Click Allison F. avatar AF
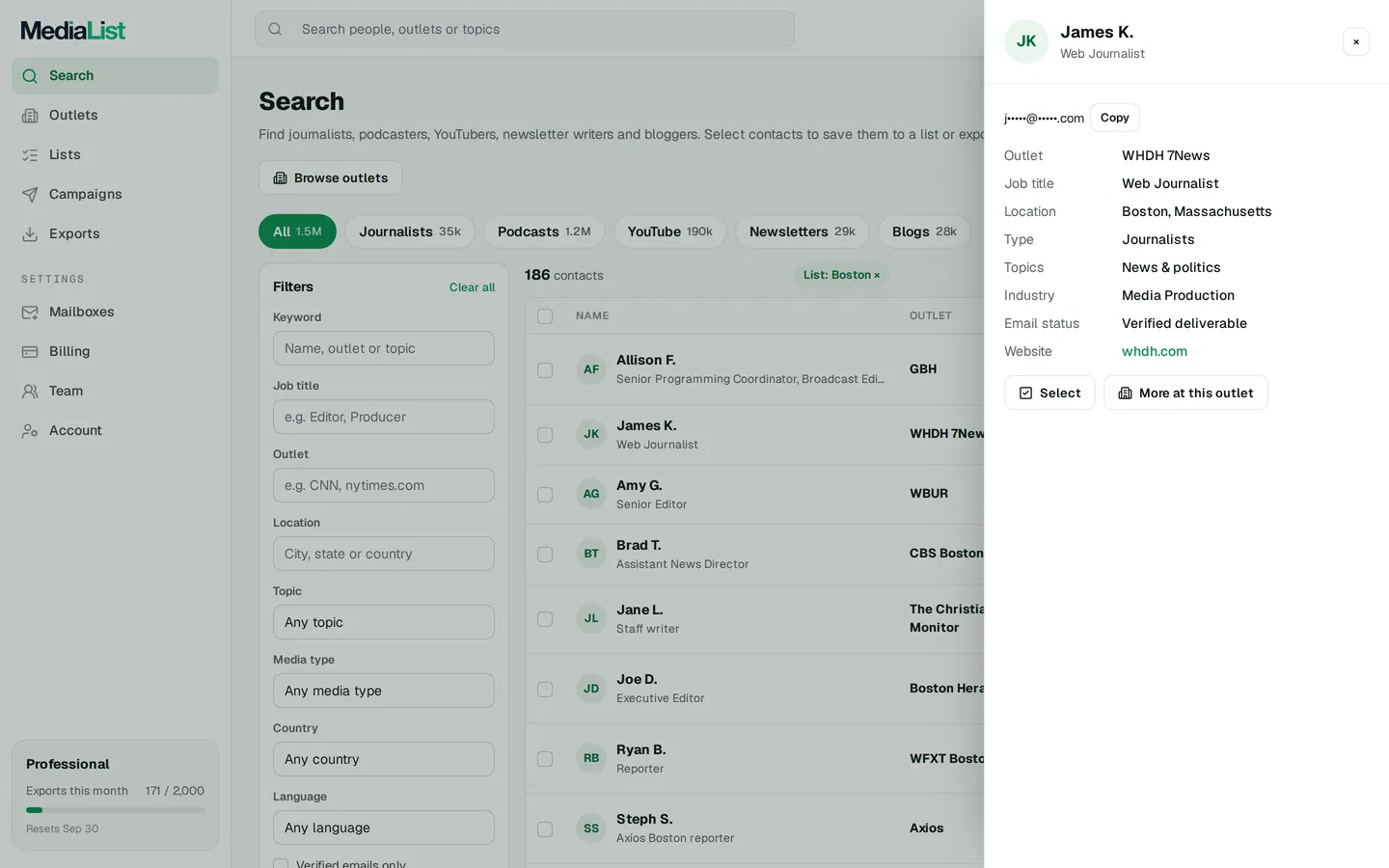Screen dimensions: 1389x868 coord(591,369)
